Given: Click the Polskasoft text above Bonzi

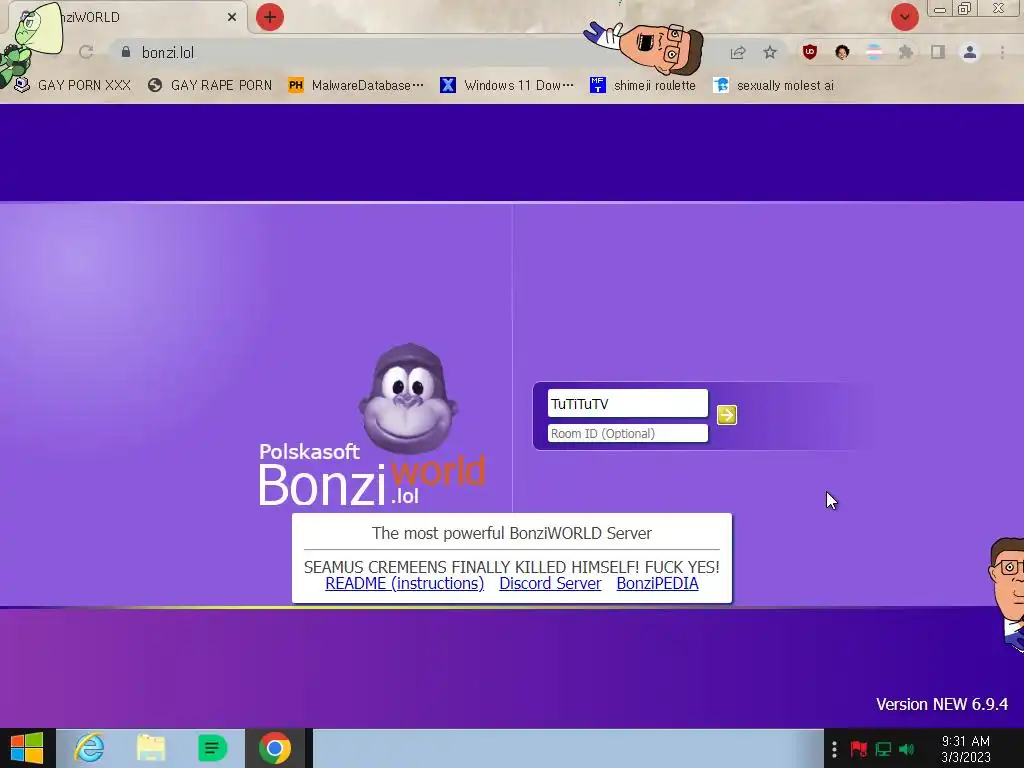Looking at the screenshot, I should (310, 451).
